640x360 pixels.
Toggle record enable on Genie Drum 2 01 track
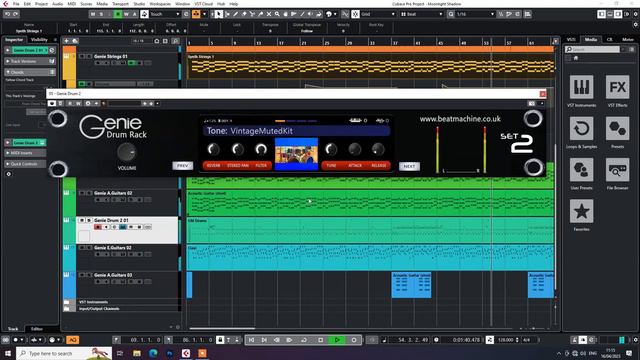click(98, 227)
